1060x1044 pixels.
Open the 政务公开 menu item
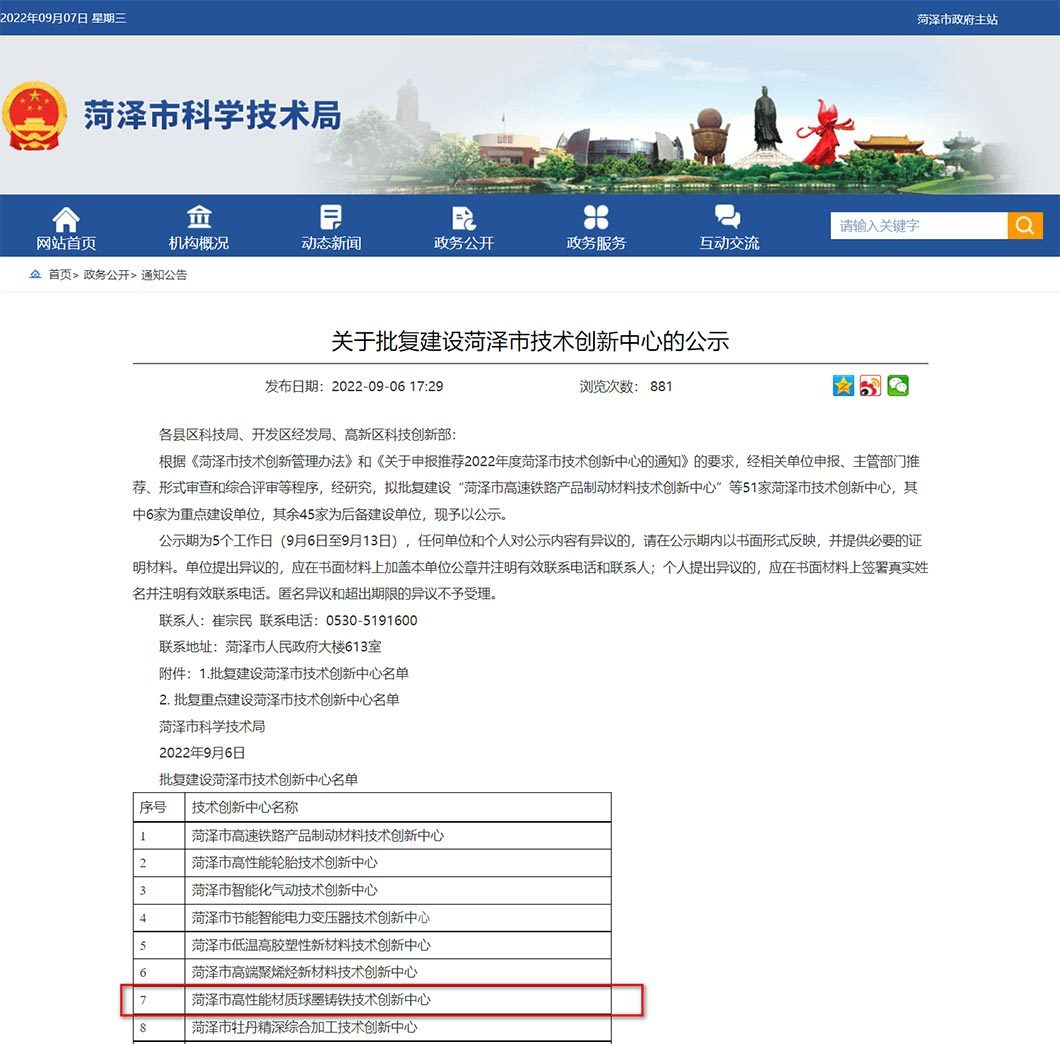click(464, 243)
